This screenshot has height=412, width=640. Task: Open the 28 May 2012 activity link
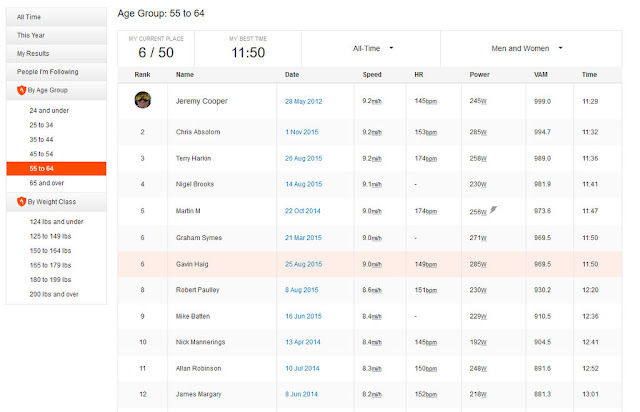(303, 102)
